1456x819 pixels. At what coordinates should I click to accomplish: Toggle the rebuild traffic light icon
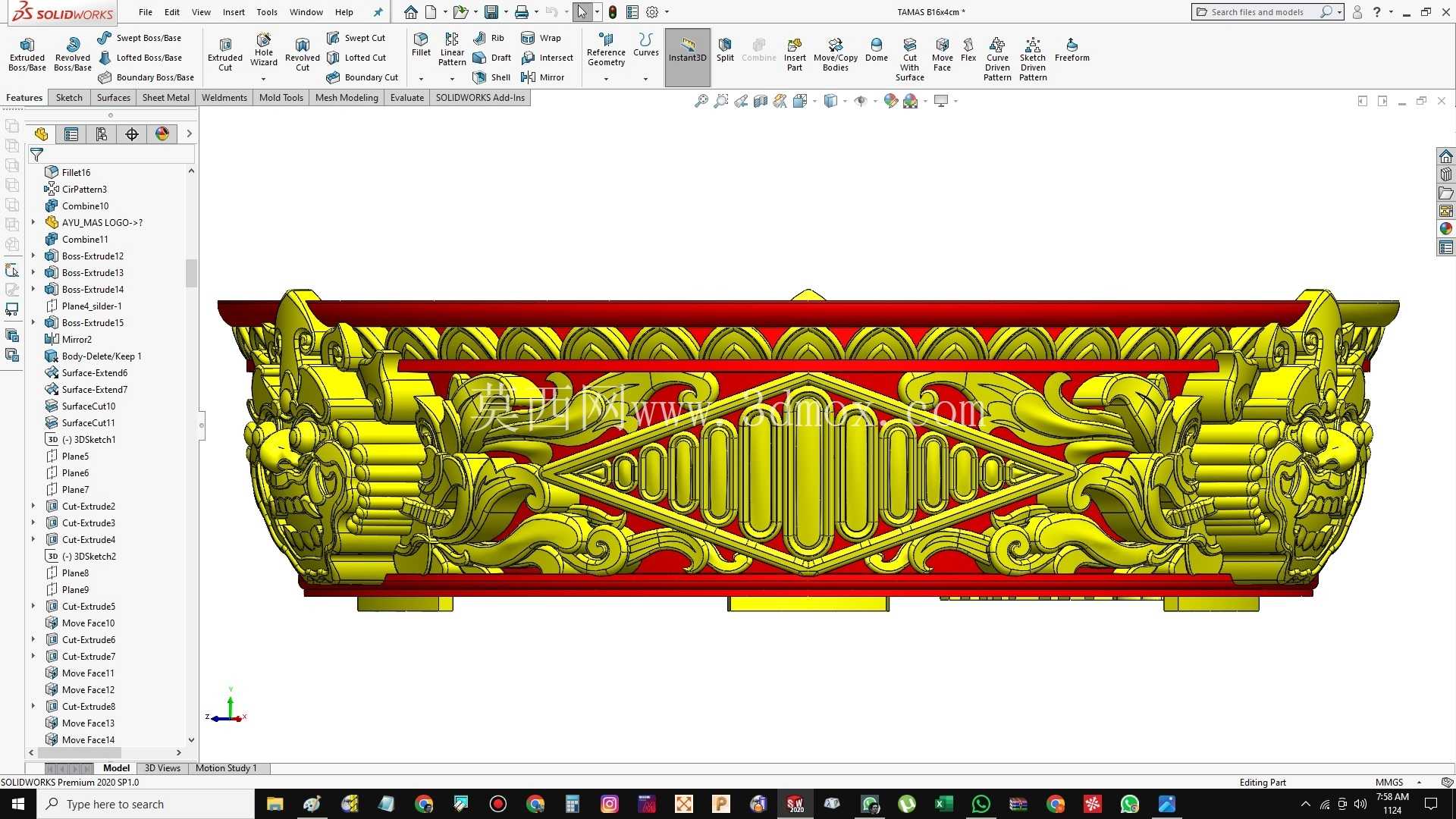[x=613, y=12]
